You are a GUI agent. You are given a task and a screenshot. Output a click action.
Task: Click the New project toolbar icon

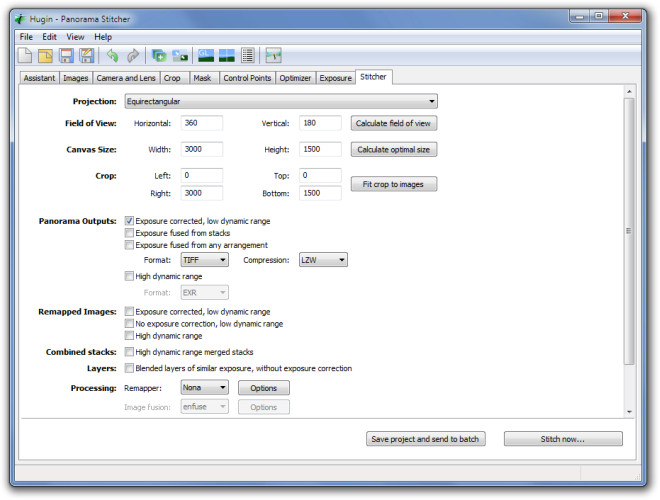tap(25, 56)
